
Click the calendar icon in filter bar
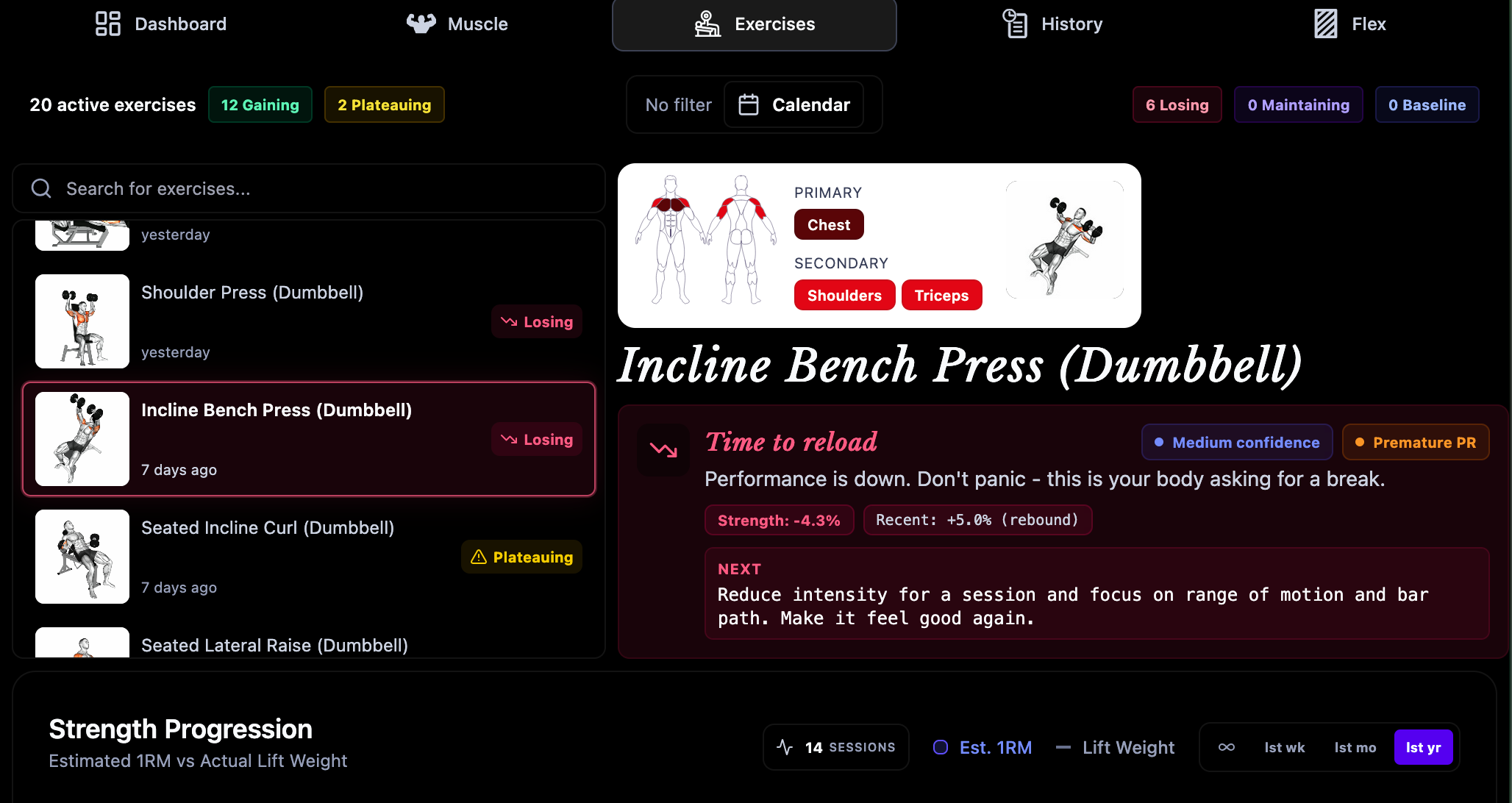click(x=749, y=104)
